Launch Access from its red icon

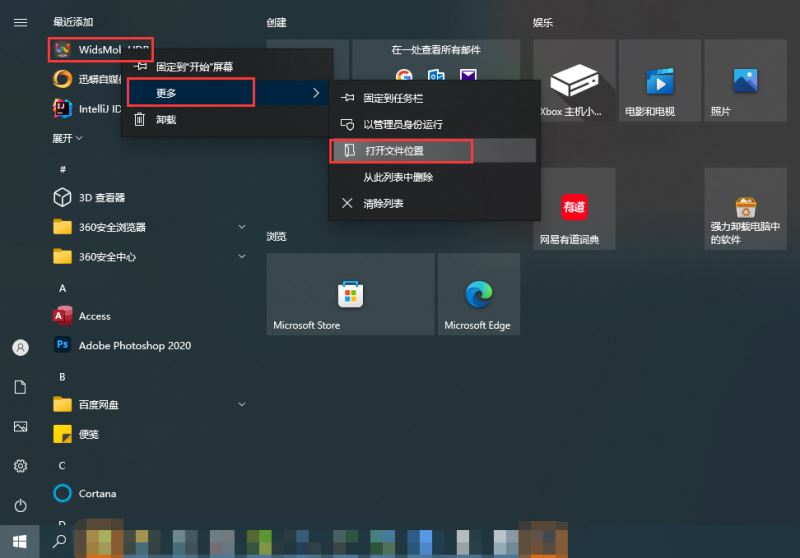(62, 316)
